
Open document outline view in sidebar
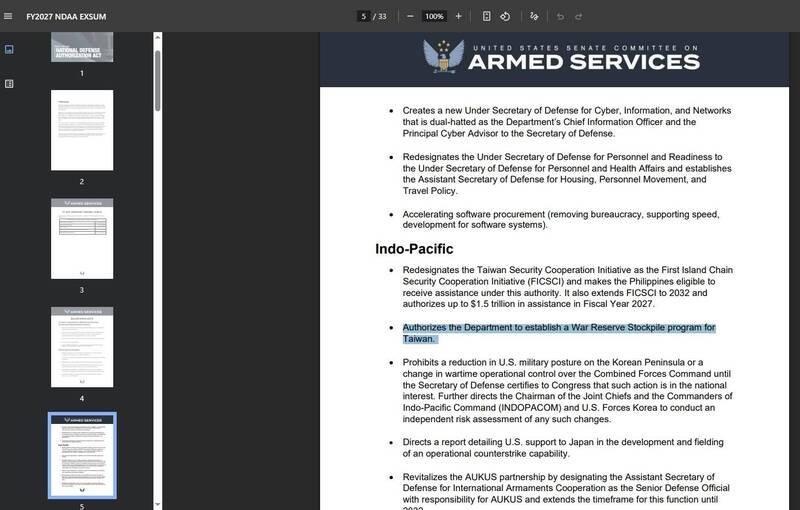[9, 84]
